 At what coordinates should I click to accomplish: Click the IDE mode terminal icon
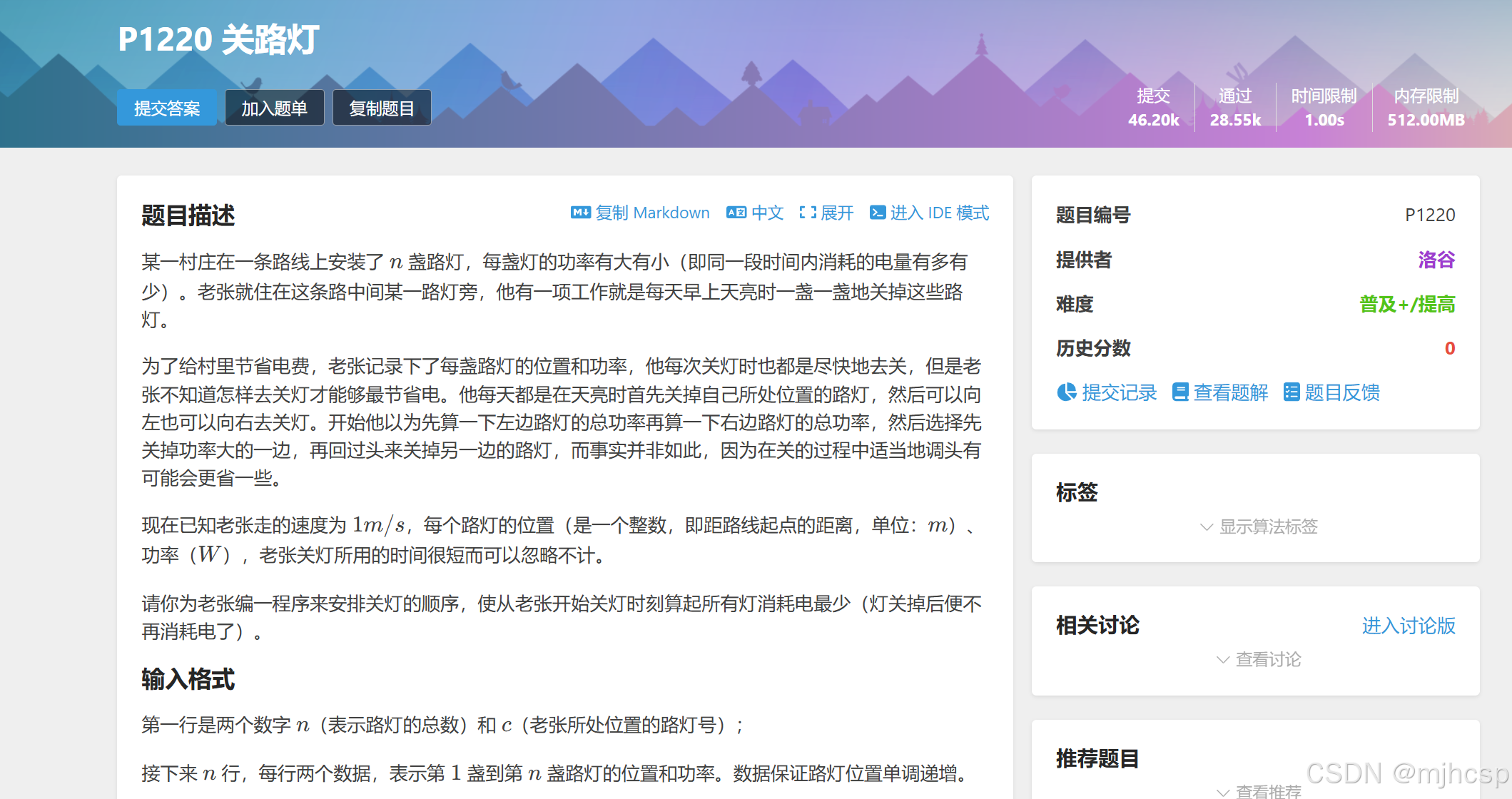[878, 213]
